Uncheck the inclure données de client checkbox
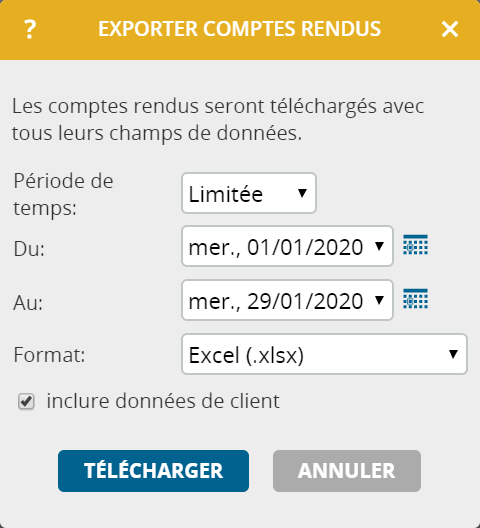Viewport: 480px width, 528px height. (x=26, y=401)
